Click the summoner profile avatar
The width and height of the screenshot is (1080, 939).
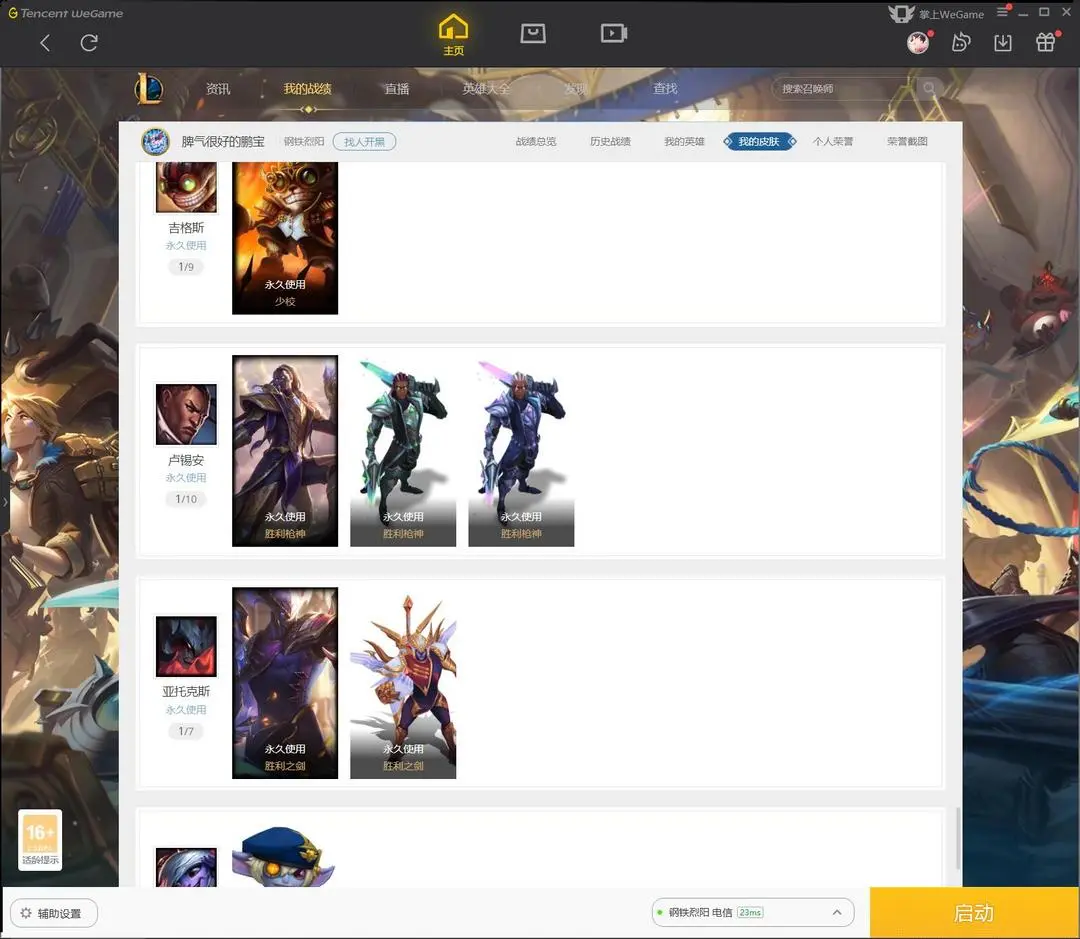pyautogui.click(x=156, y=141)
